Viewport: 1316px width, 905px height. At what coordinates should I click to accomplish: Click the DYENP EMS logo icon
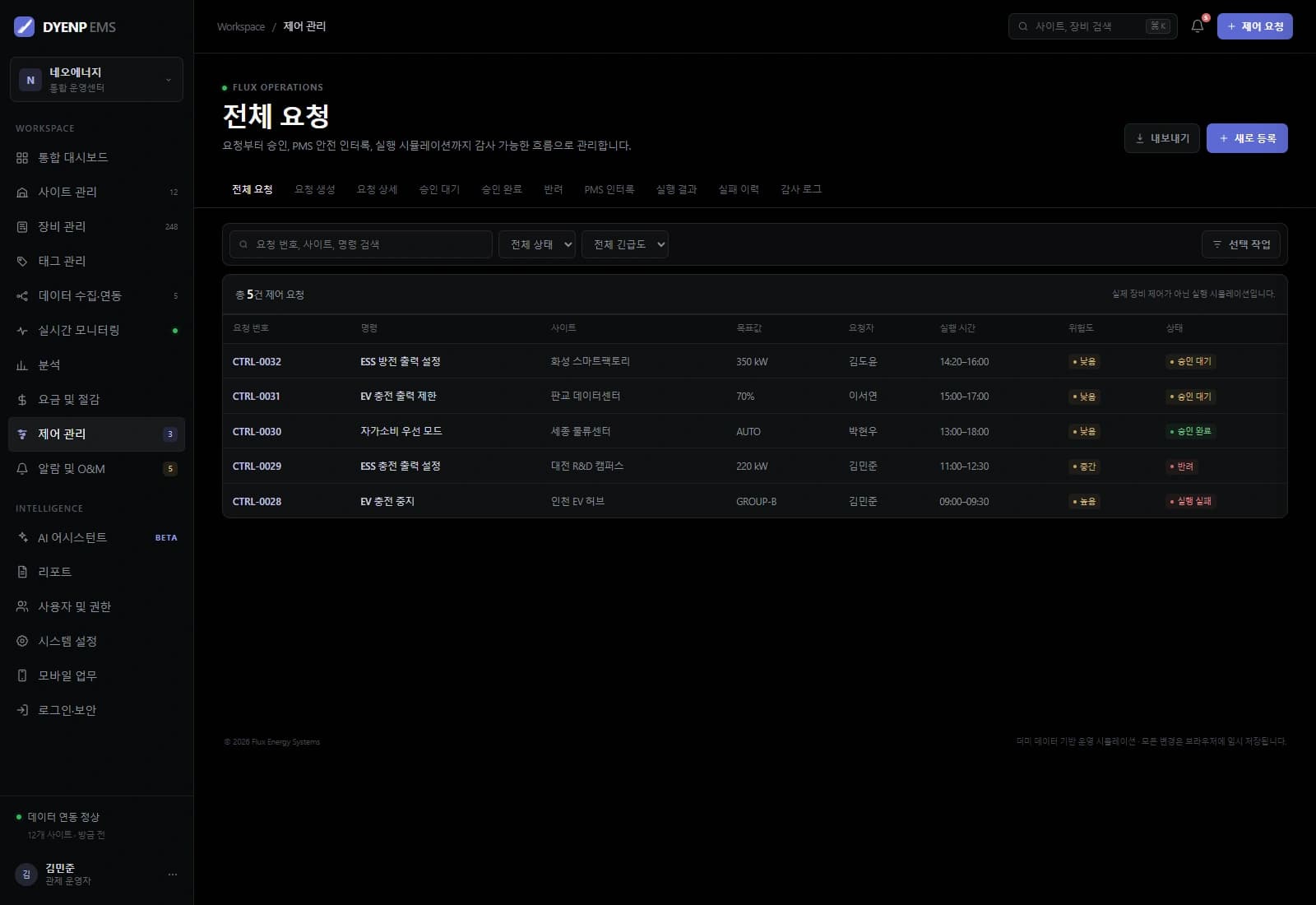point(25,26)
